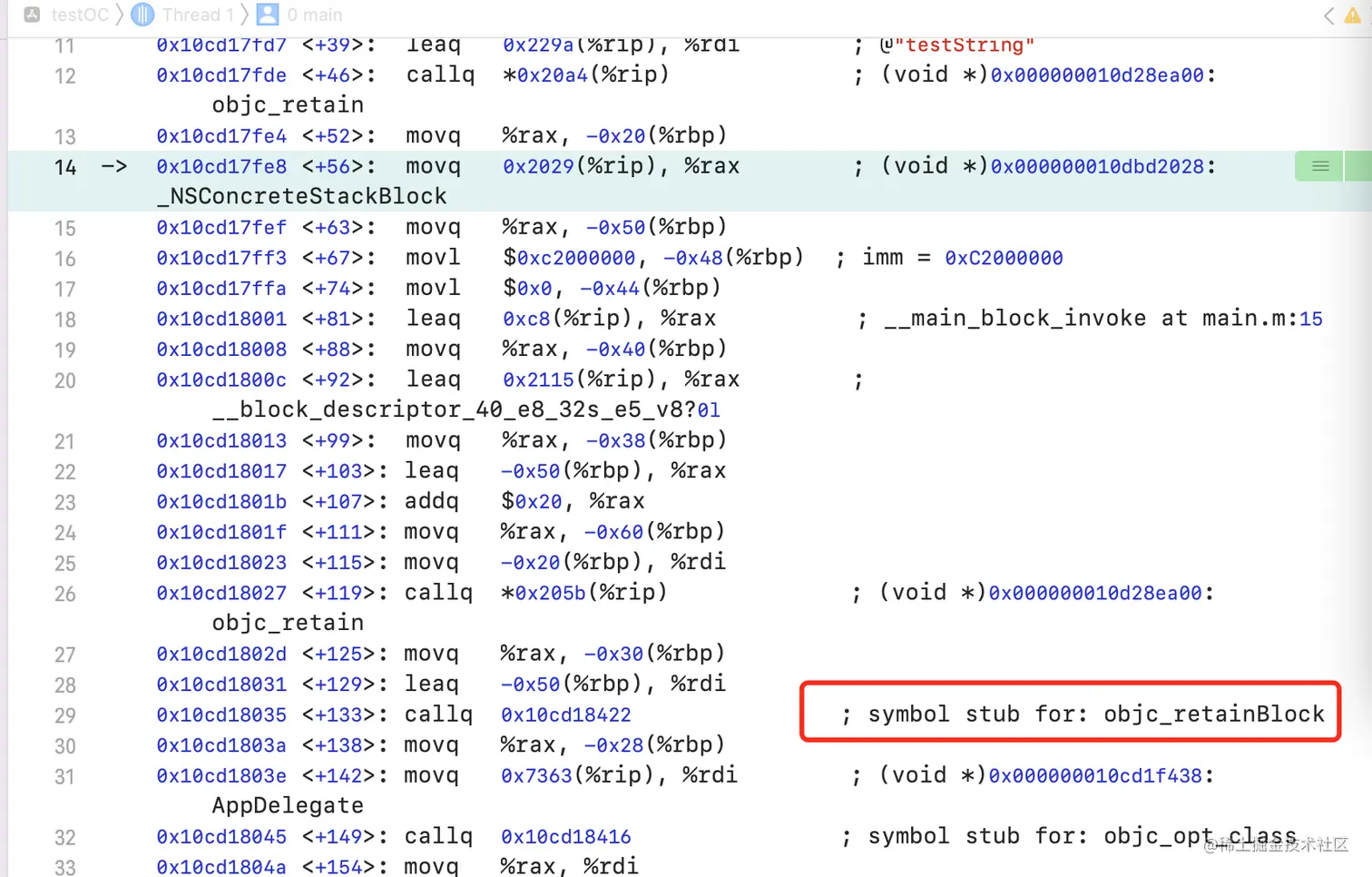
Task: Click line number 12 in gutter
Action: pyautogui.click(x=64, y=75)
